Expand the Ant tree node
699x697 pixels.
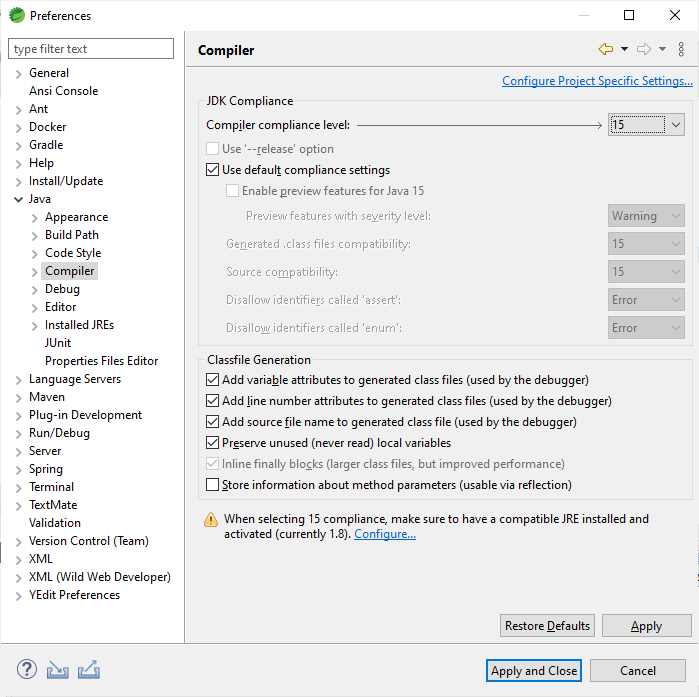tap(18, 110)
